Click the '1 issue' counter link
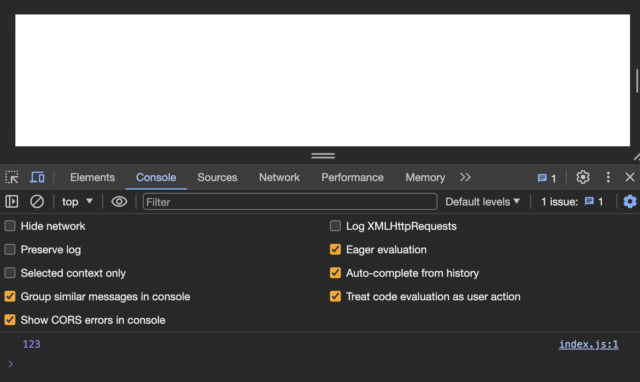 tap(572, 202)
